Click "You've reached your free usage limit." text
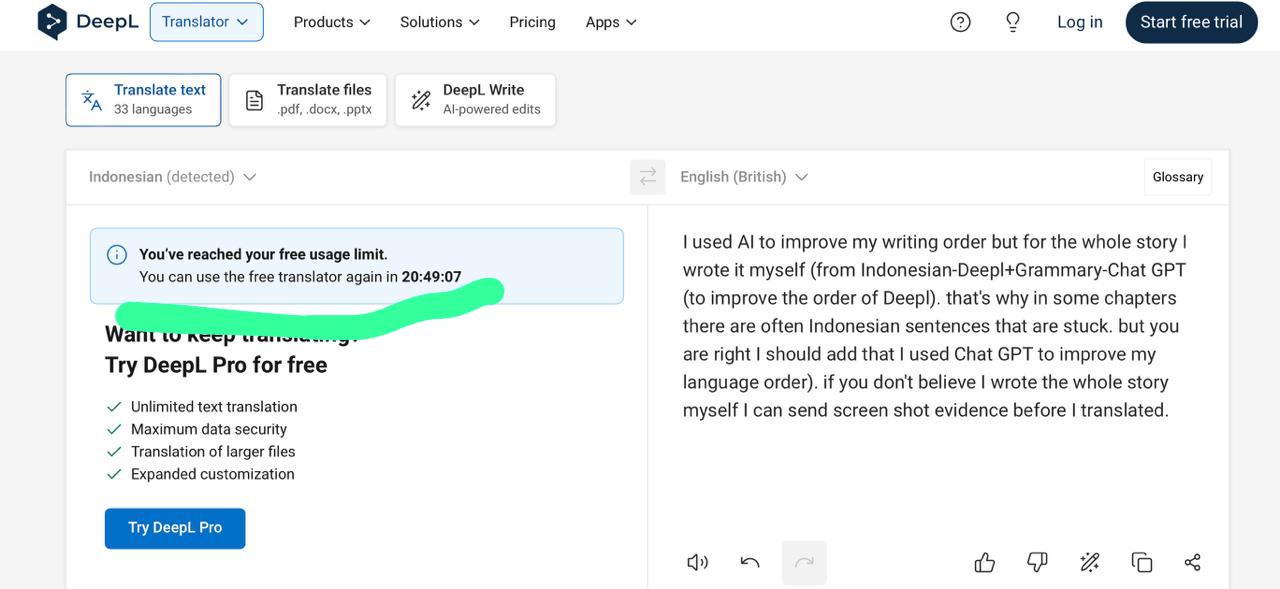Viewport: 1280px width, 589px height. tap(263, 254)
